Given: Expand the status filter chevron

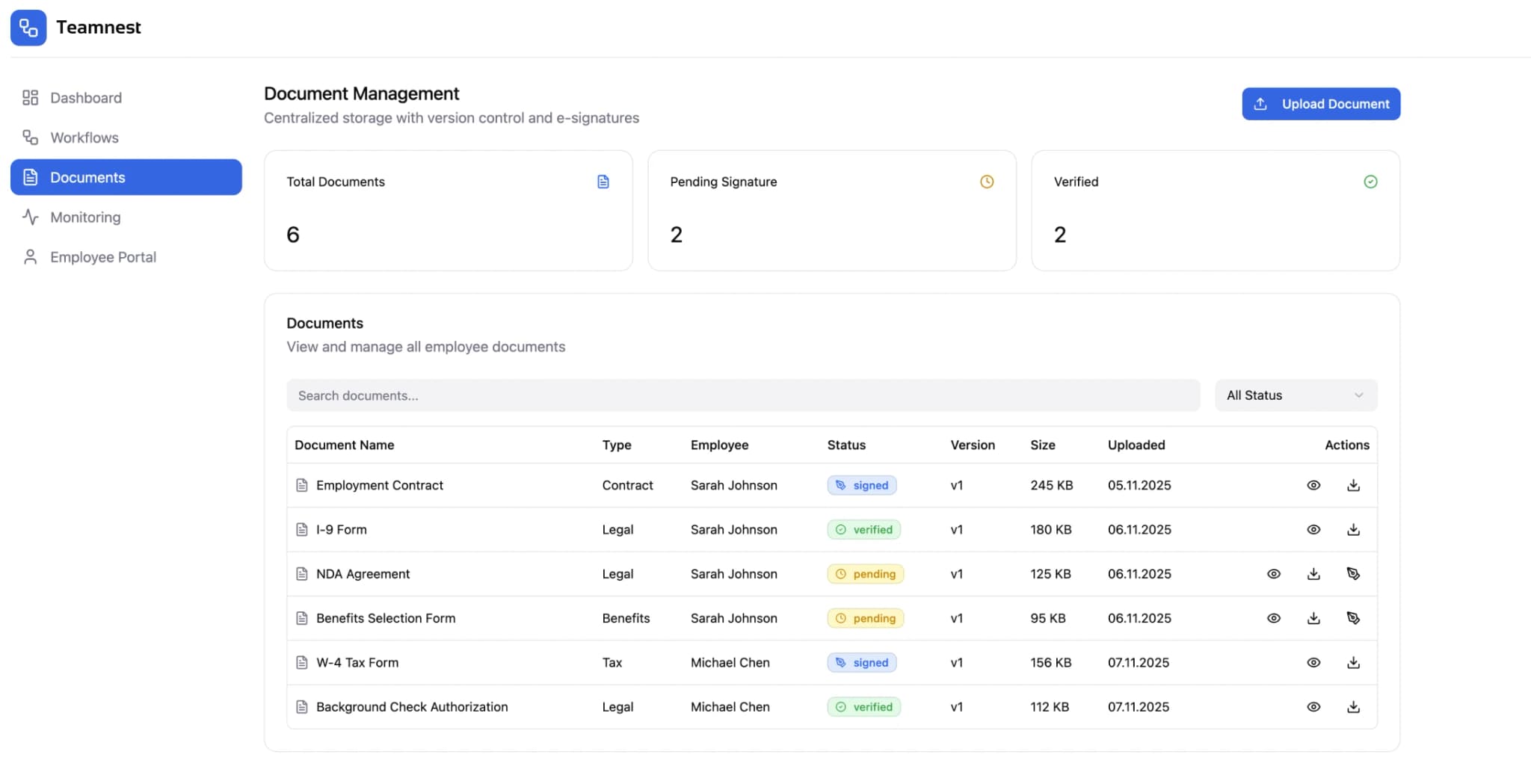Looking at the screenshot, I should tap(1358, 395).
